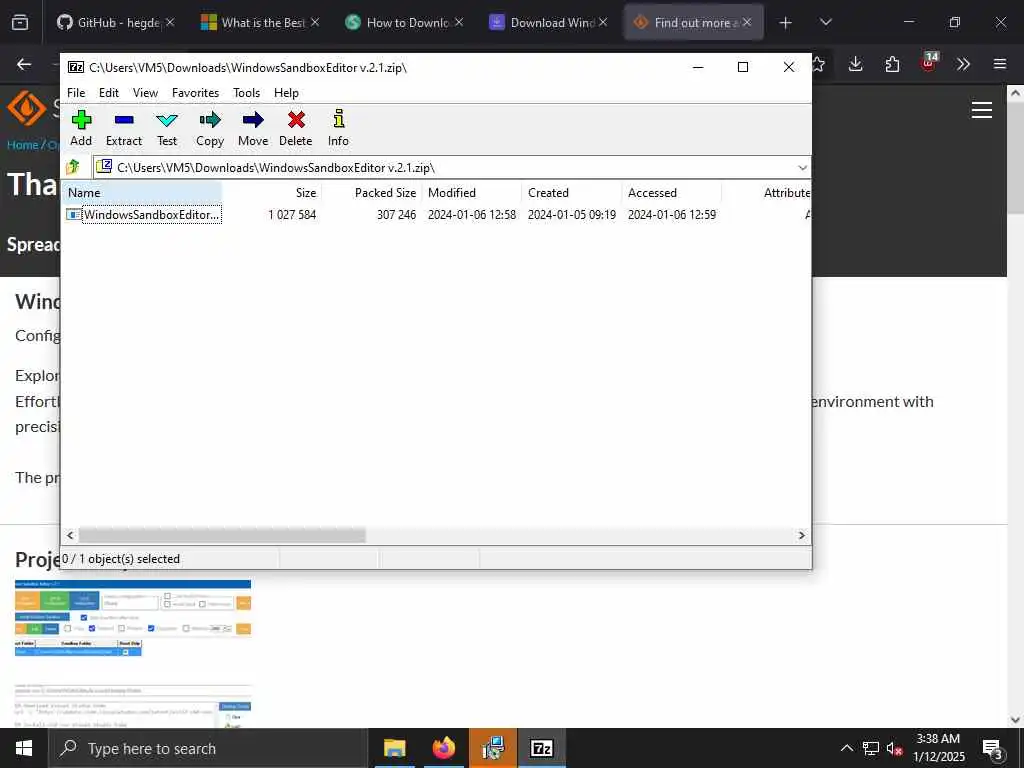Switch to the GitHub browser tab
The width and height of the screenshot is (1024, 768).
pos(116,22)
